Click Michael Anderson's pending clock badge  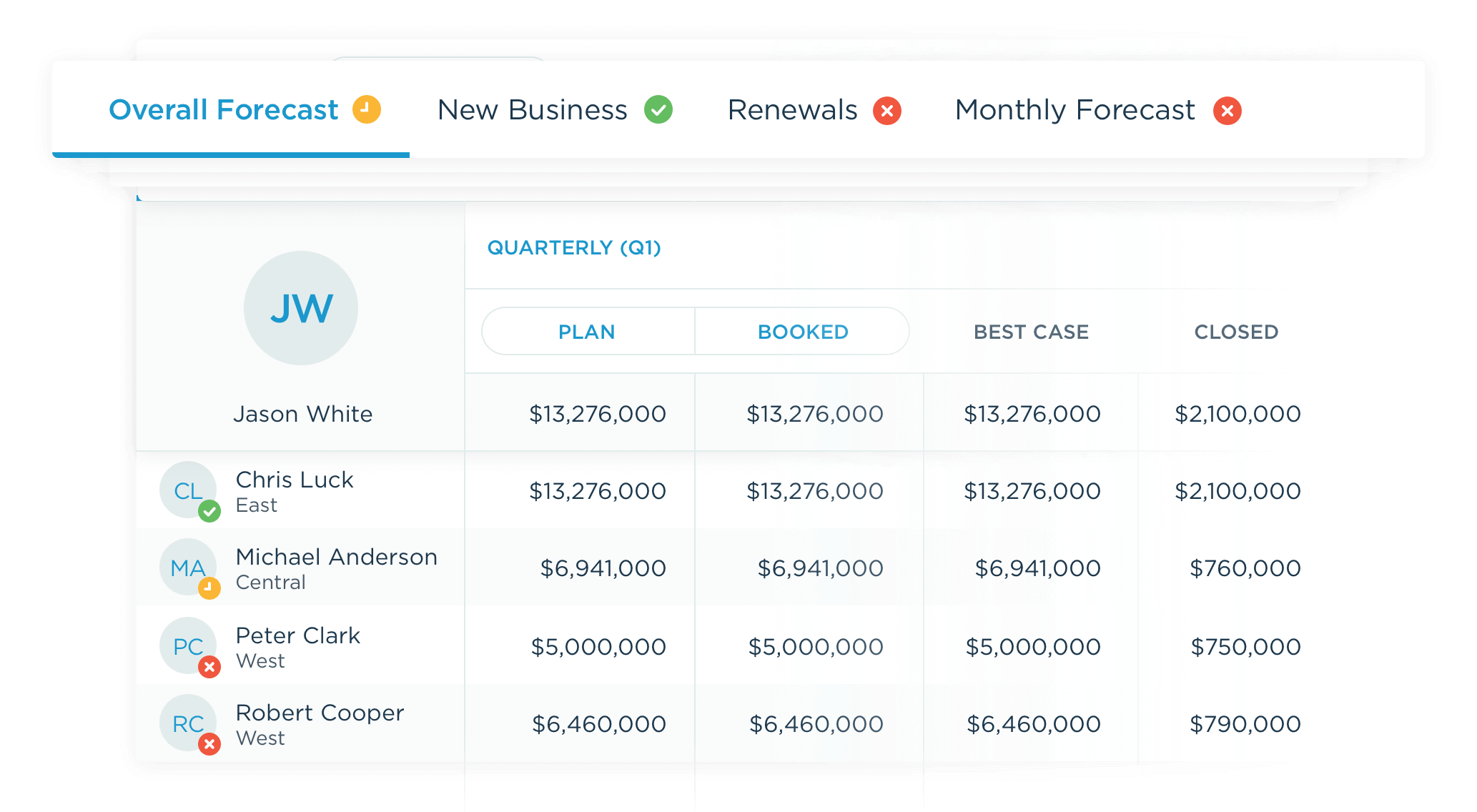(208, 588)
